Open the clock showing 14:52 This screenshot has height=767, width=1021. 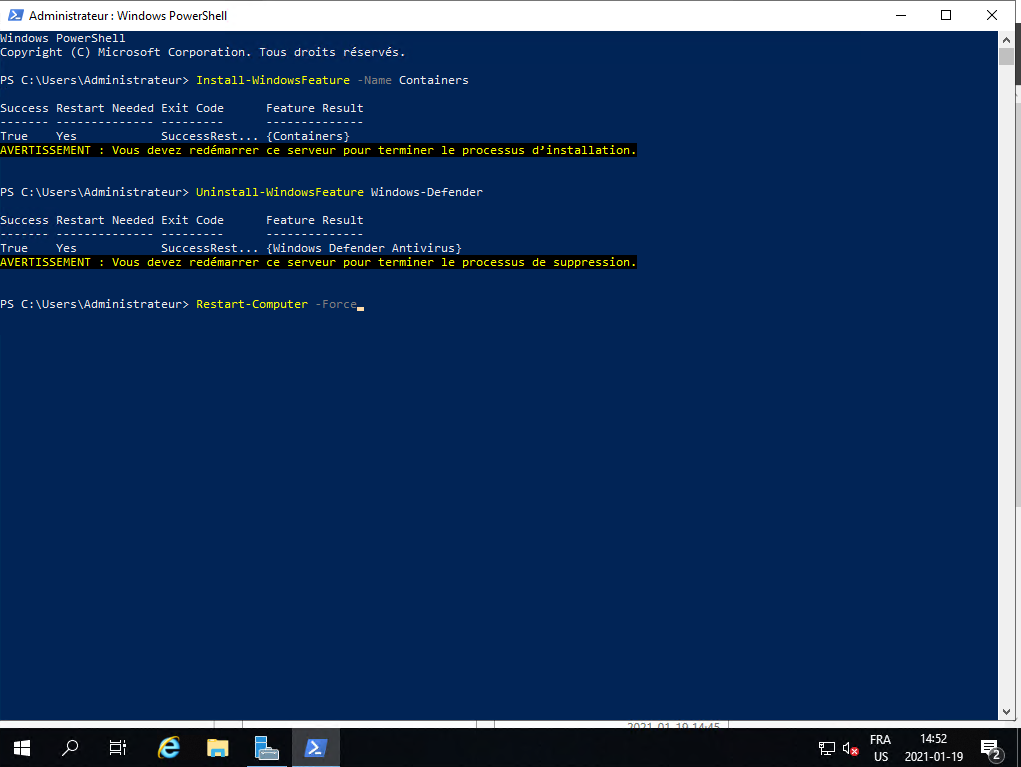click(933, 748)
